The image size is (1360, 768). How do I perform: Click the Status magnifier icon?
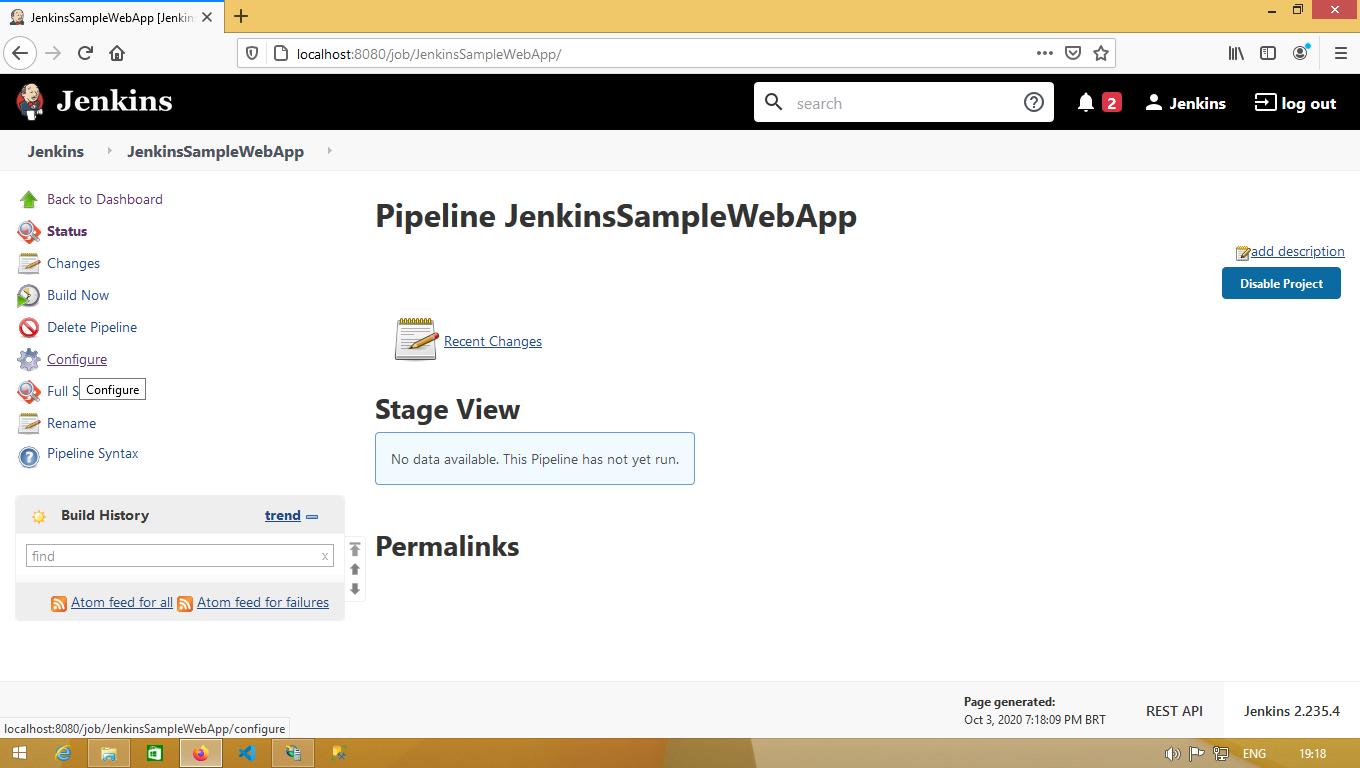coord(29,232)
